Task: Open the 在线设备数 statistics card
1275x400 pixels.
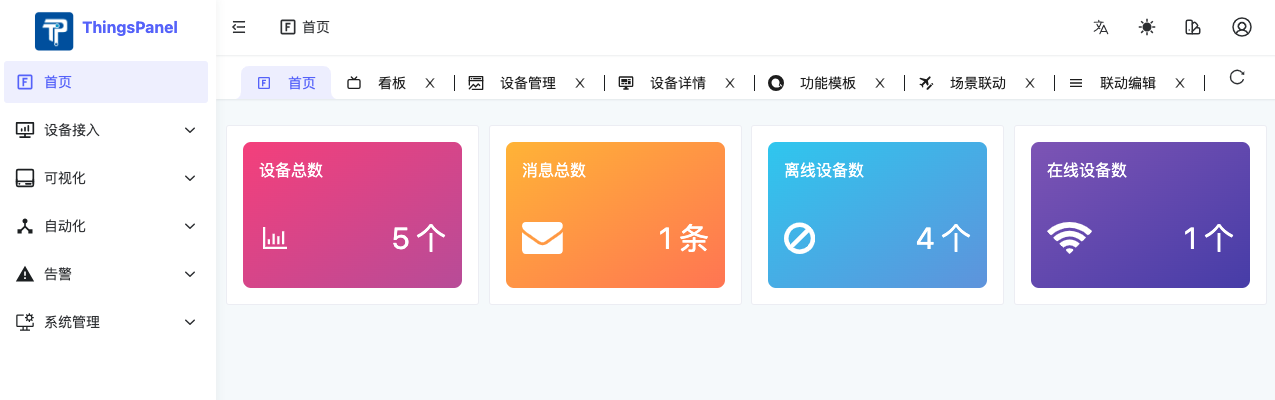Action: coord(1140,215)
